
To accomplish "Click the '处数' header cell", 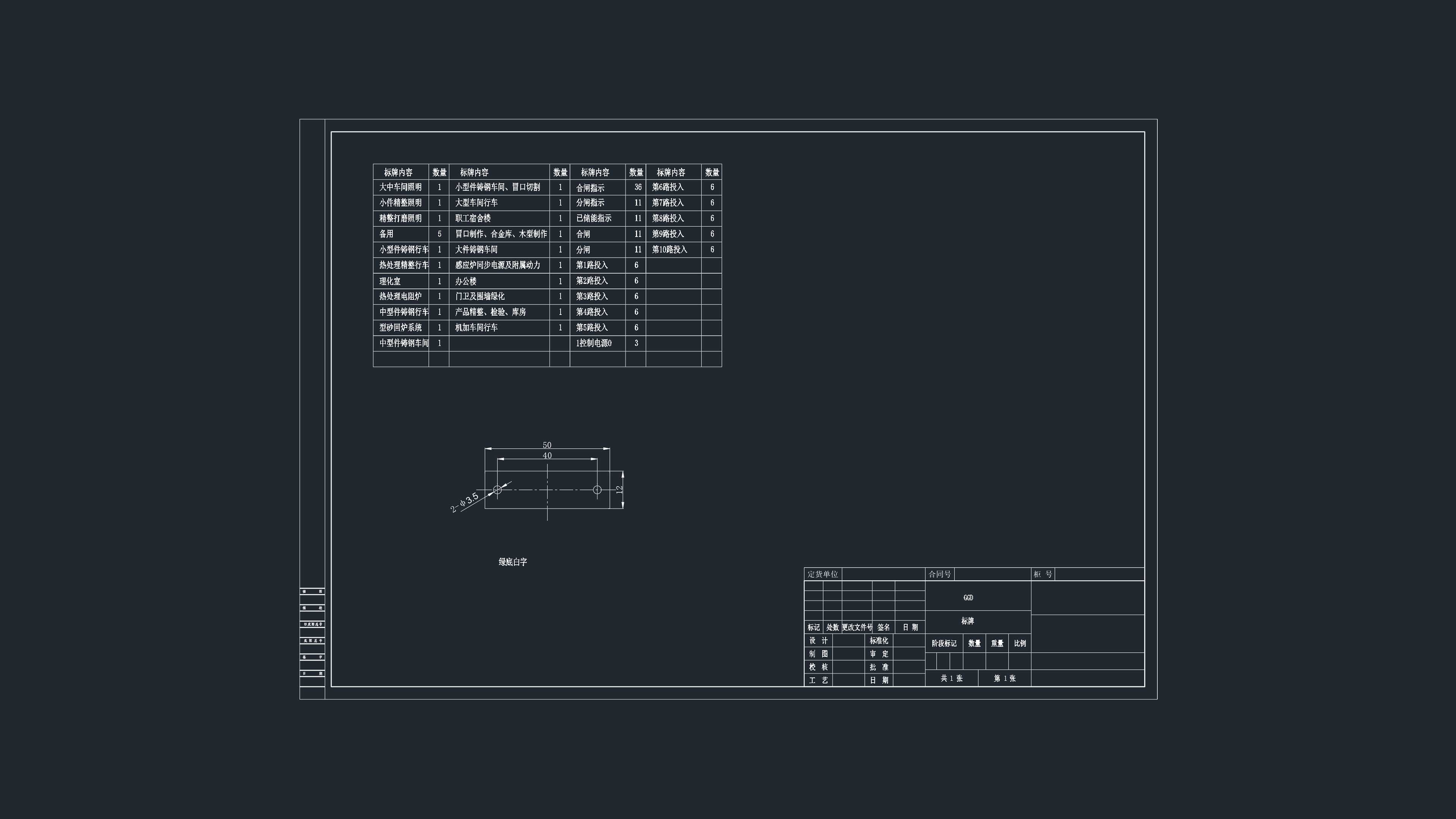I will coord(833,628).
